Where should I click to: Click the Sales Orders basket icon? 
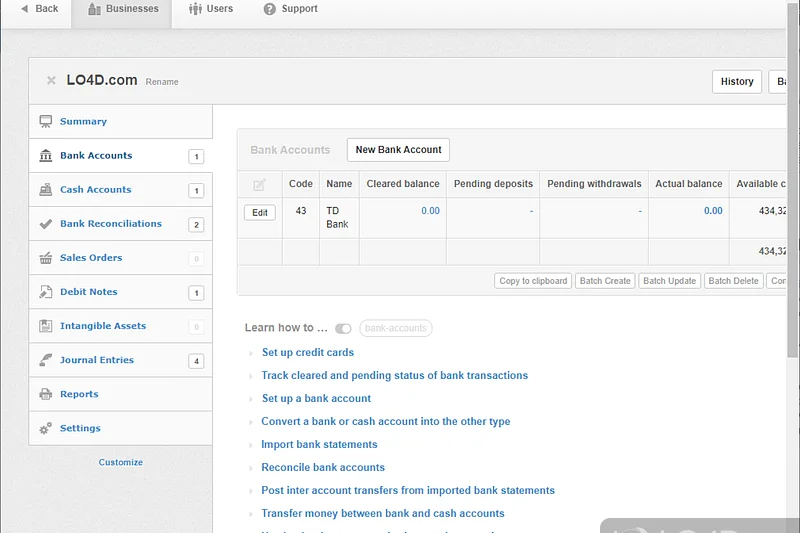click(45, 258)
